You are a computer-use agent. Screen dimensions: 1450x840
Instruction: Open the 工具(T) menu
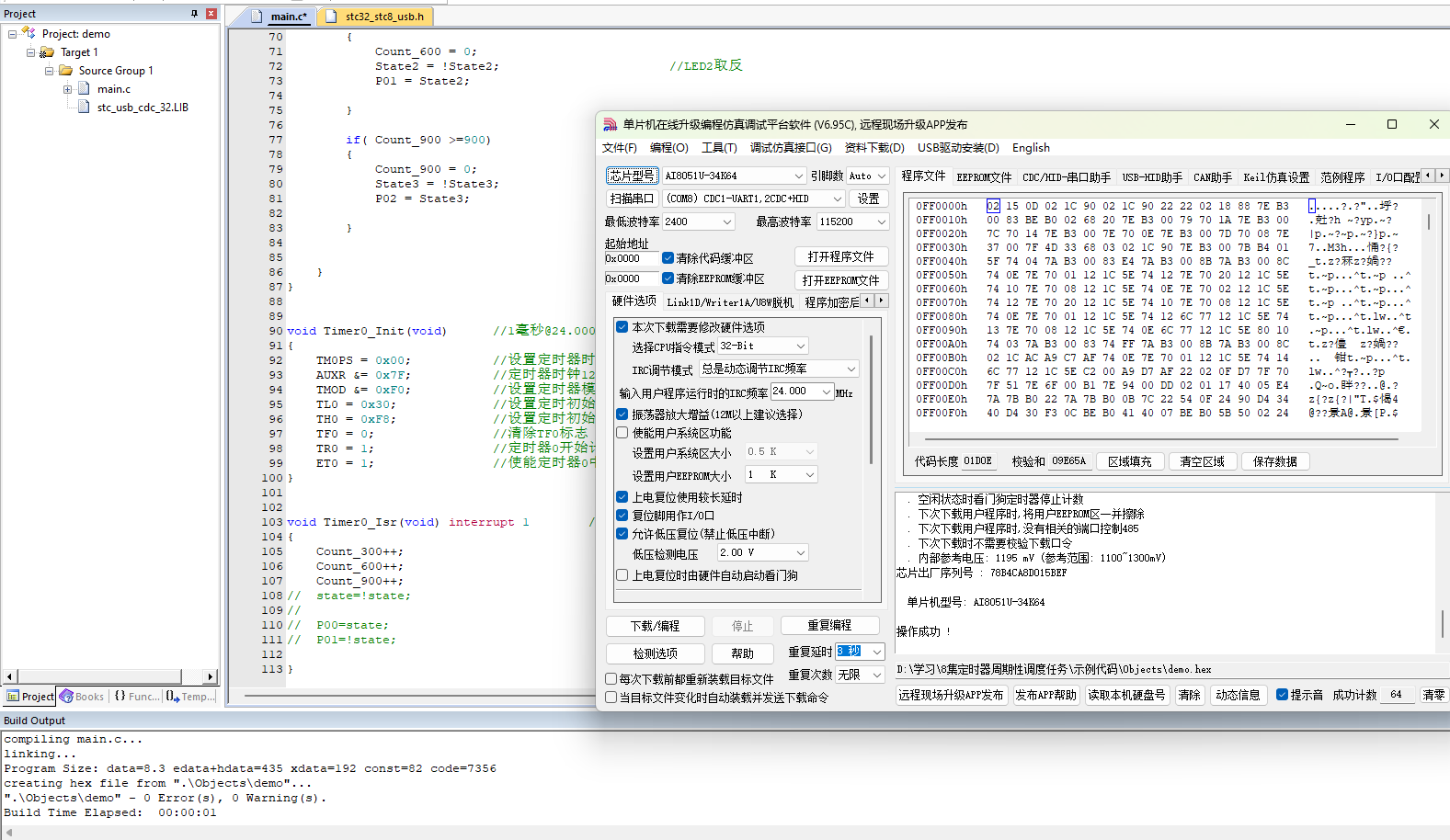coord(719,147)
